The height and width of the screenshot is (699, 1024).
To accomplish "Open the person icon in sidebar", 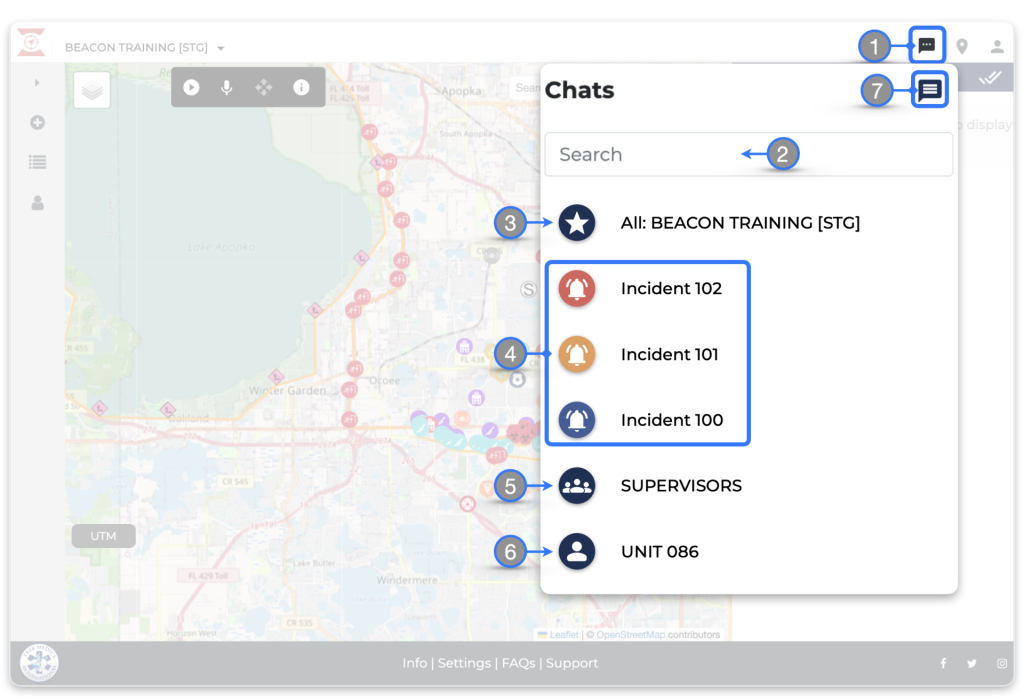I will tap(38, 203).
